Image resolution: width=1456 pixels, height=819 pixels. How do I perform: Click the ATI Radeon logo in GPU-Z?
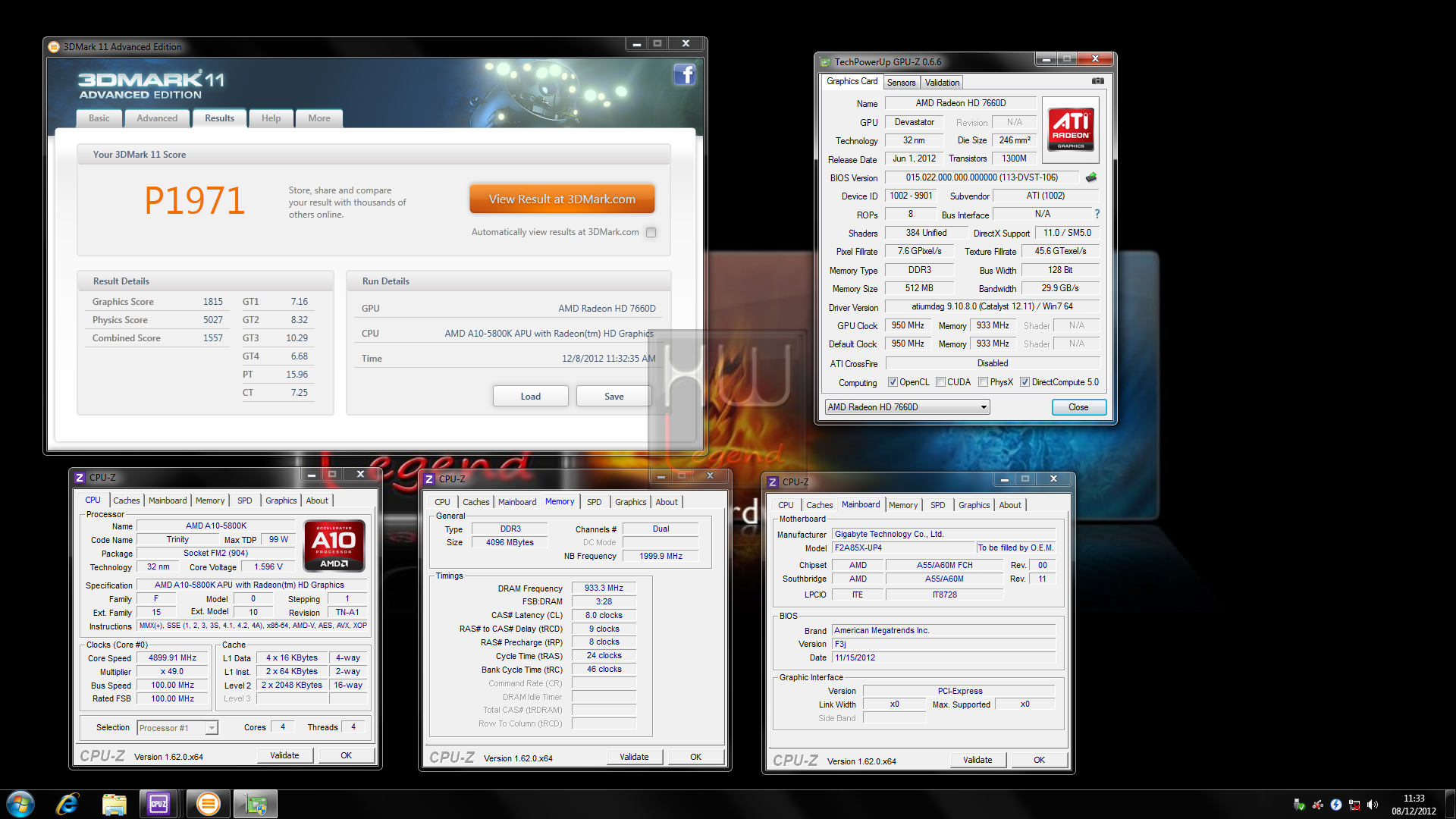click(x=1071, y=129)
